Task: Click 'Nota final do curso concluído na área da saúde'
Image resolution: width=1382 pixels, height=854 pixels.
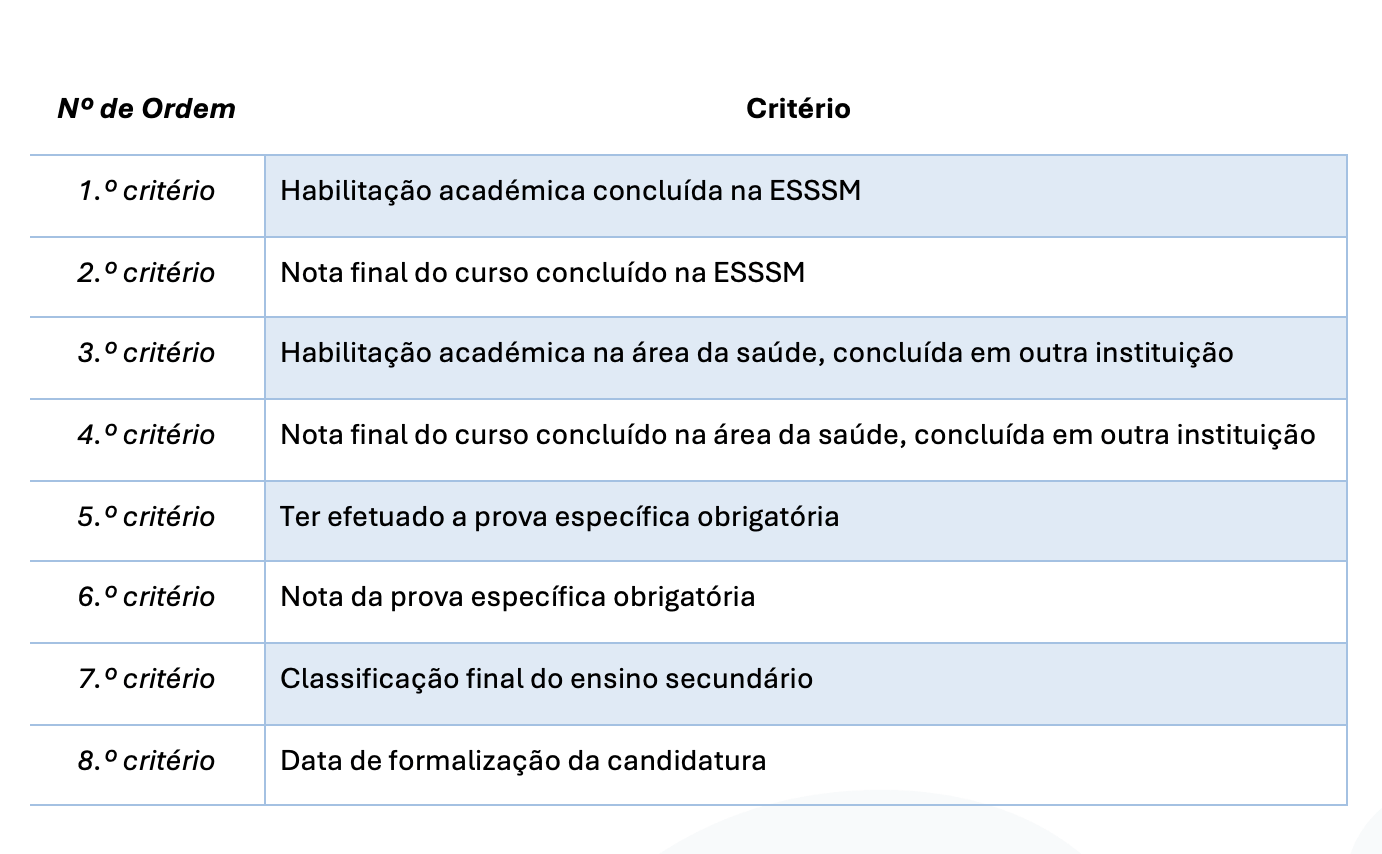Action: tap(797, 435)
